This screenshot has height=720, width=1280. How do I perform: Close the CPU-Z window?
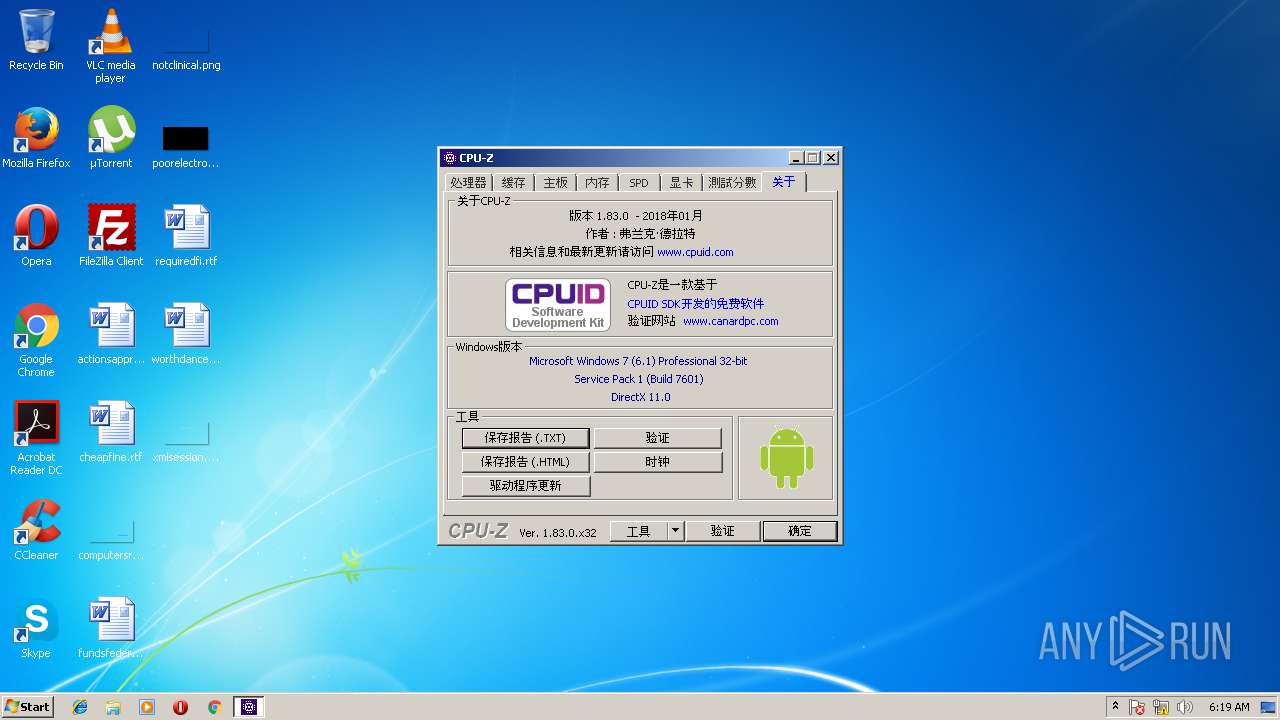[x=831, y=158]
